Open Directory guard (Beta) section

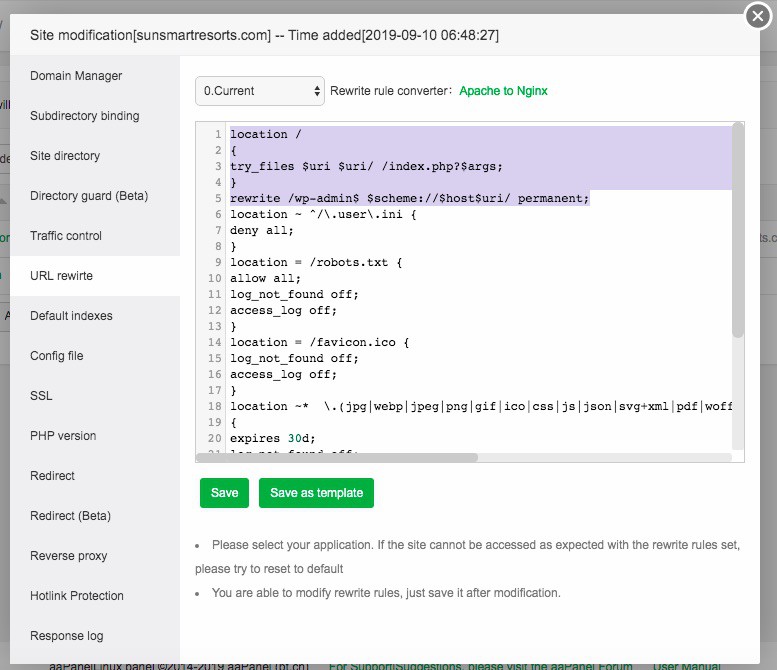click(89, 196)
